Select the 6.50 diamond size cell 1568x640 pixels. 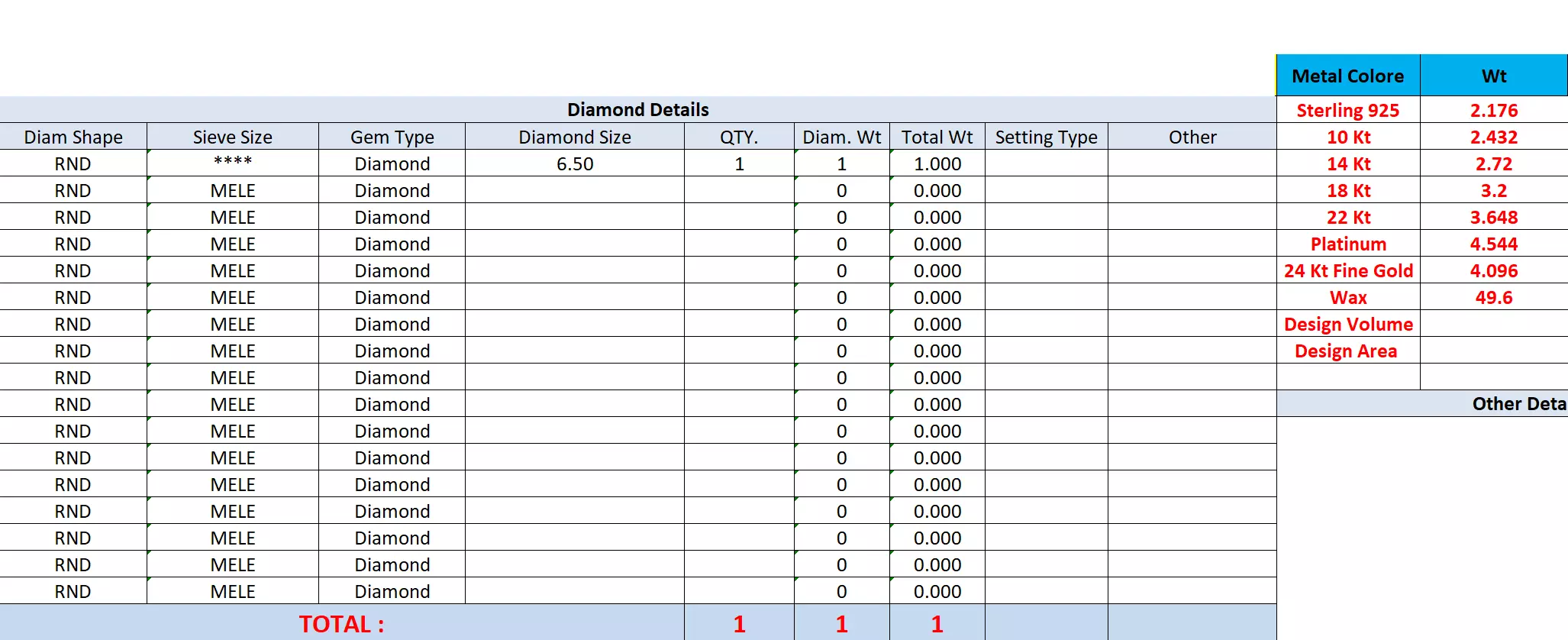point(575,163)
